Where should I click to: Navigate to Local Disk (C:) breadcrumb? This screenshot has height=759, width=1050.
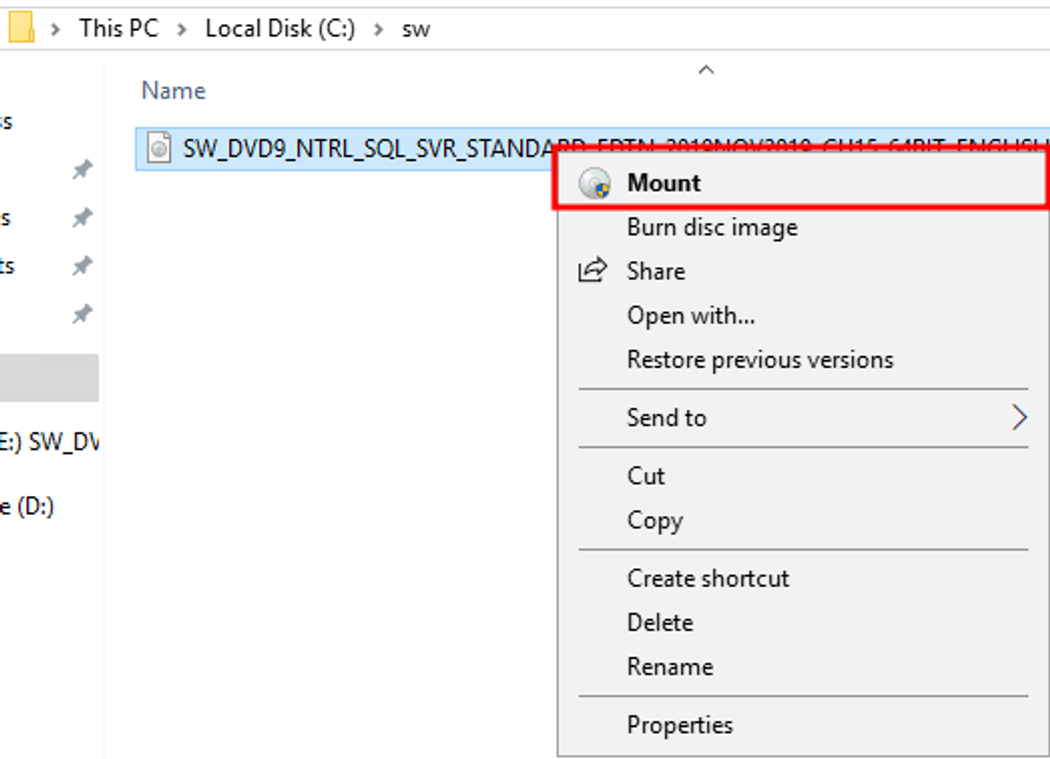280,28
